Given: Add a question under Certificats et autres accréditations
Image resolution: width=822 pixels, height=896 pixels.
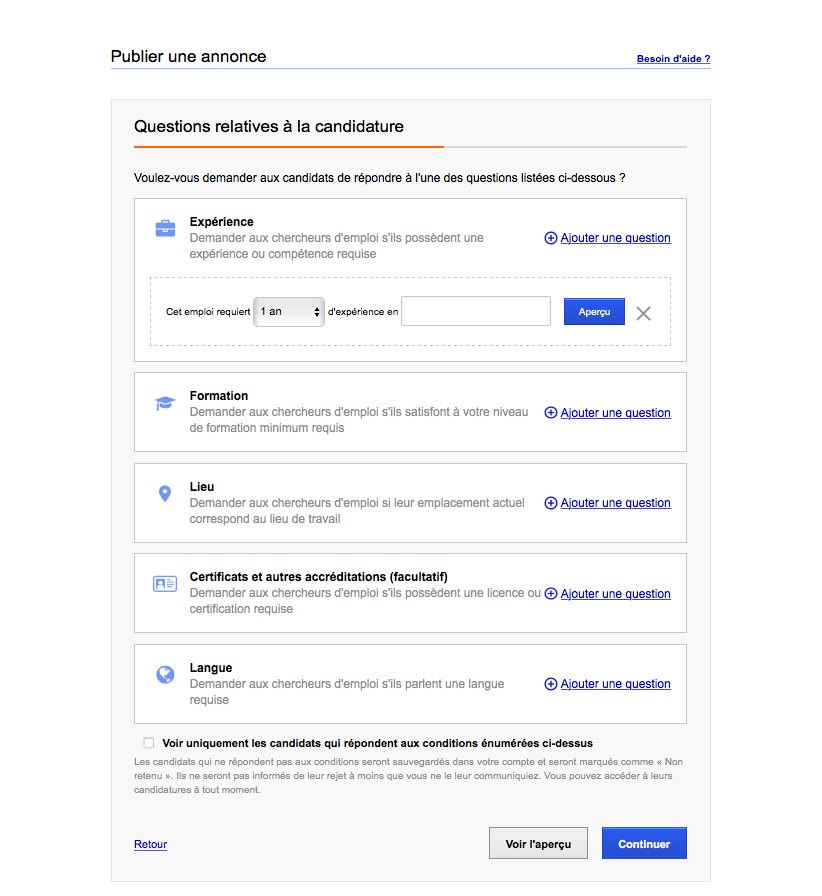Looking at the screenshot, I should pos(615,594).
